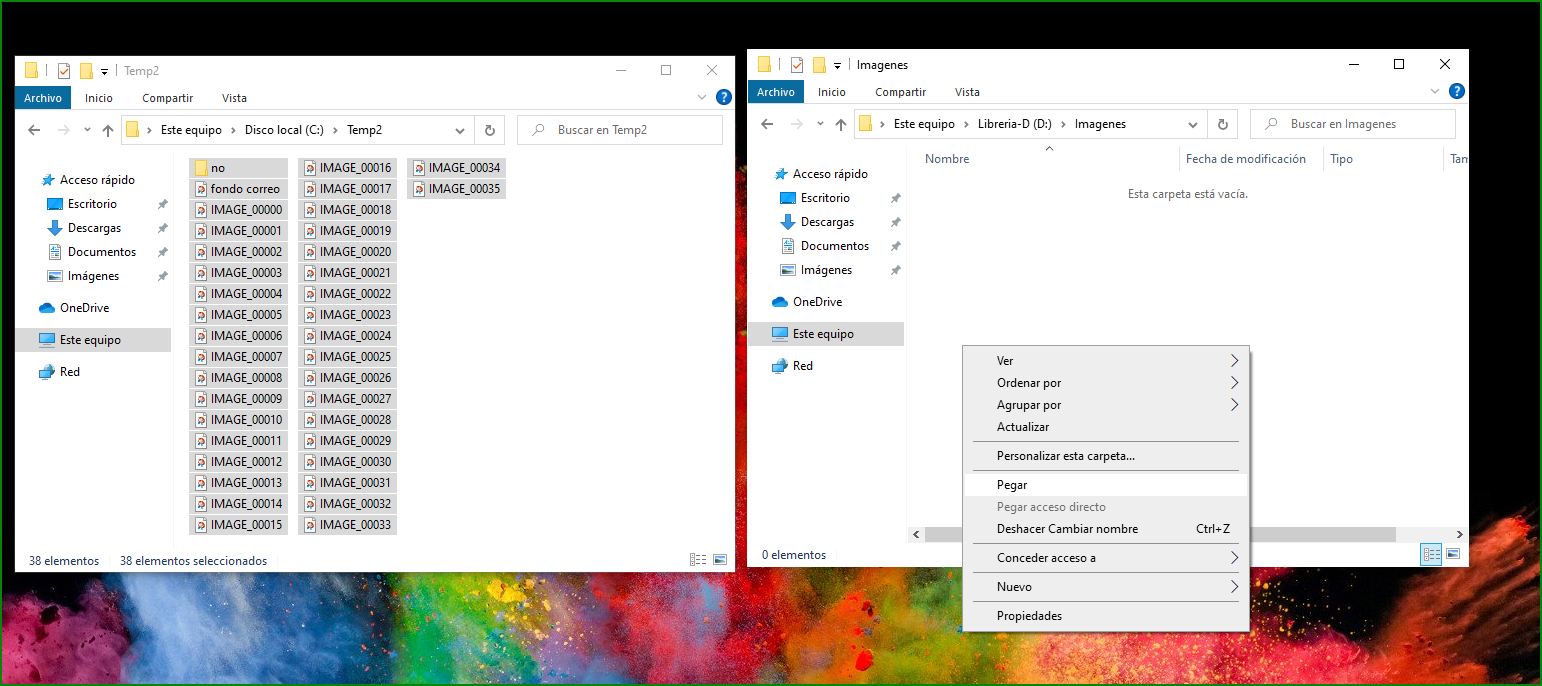The width and height of the screenshot is (1542, 686).
Task: Select IMAGE_00035 in Temp2 window
Action: 456,189
